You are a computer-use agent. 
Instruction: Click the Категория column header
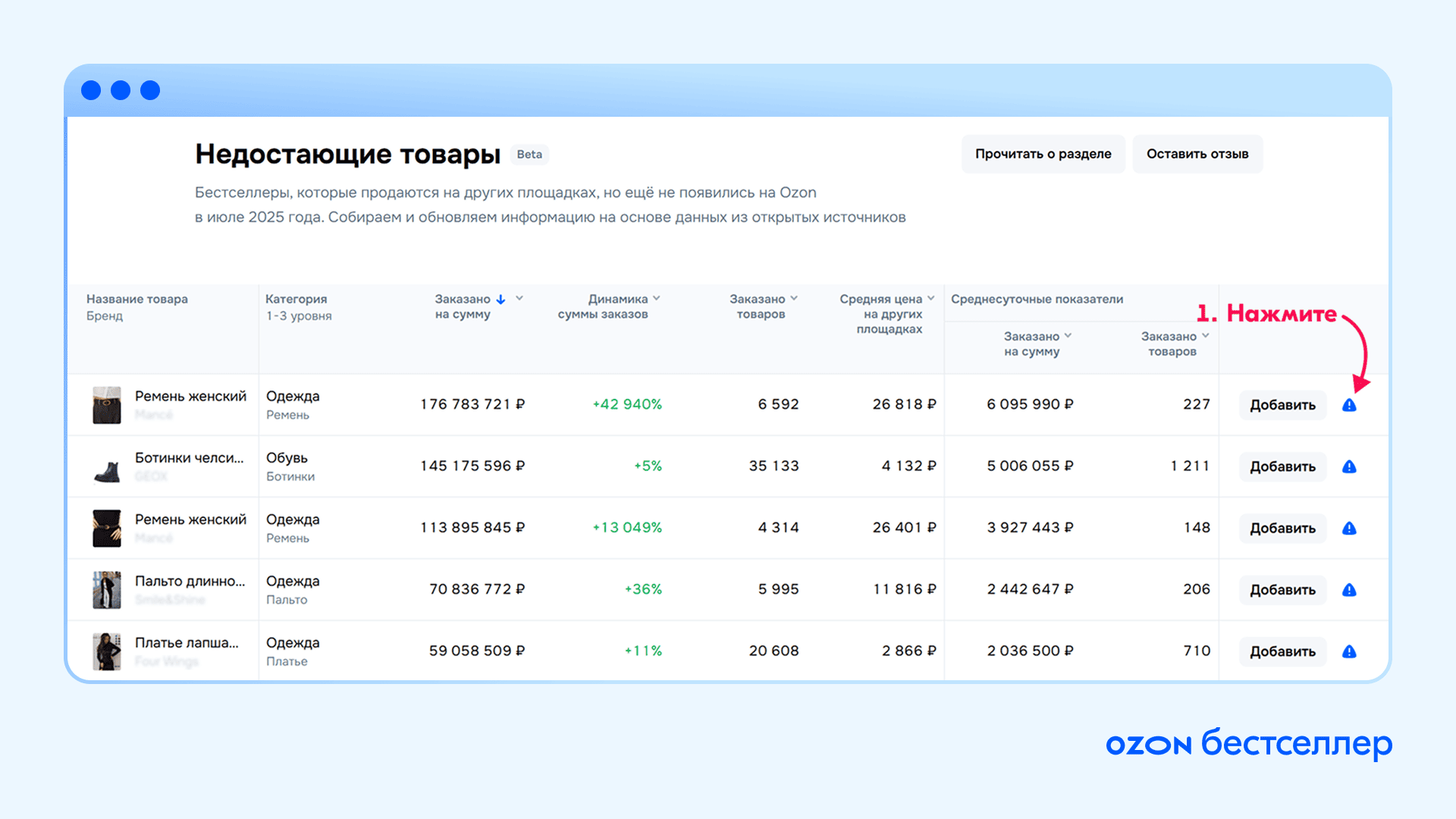(x=297, y=299)
